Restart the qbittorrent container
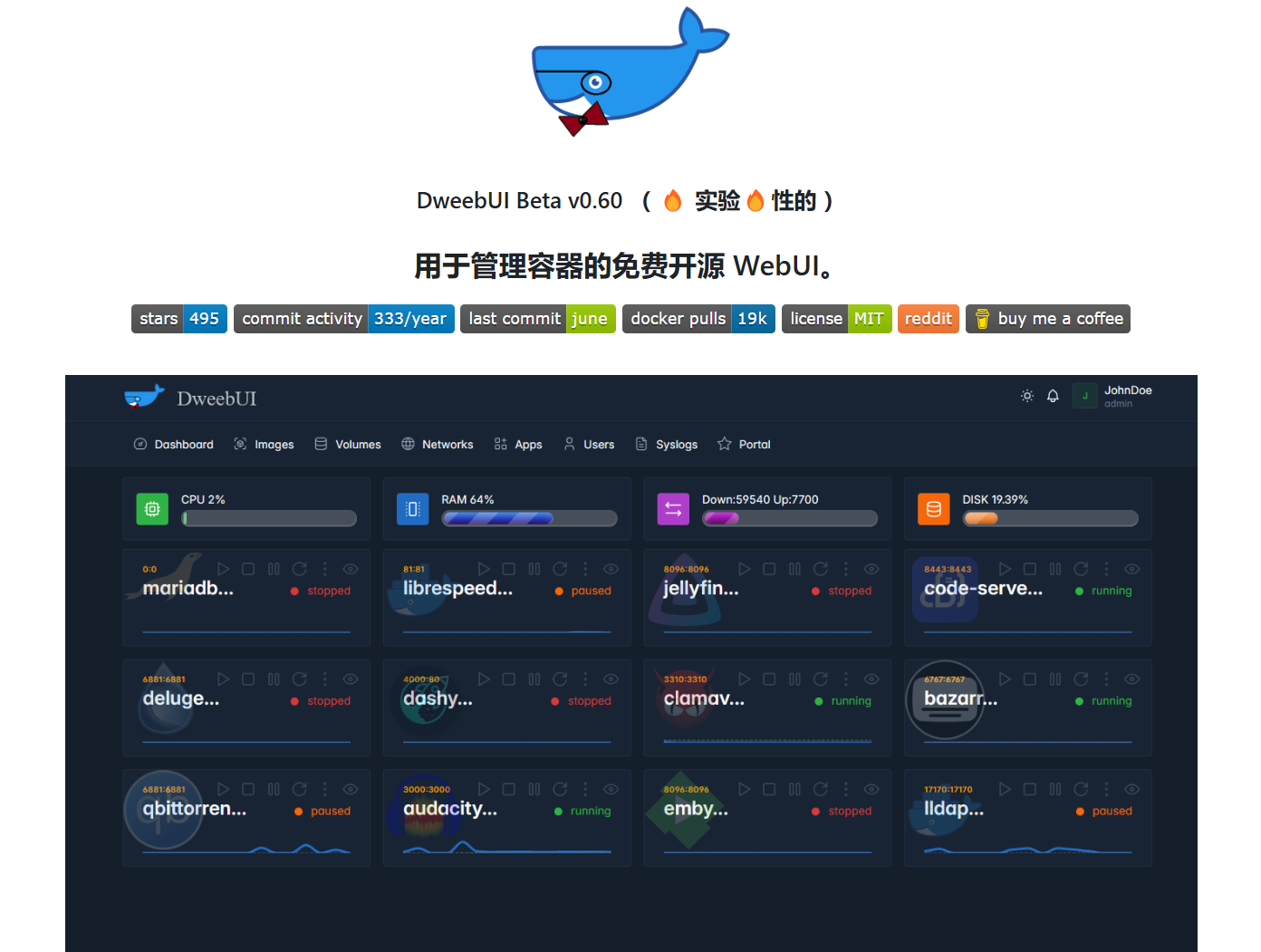 pyautogui.click(x=300, y=789)
